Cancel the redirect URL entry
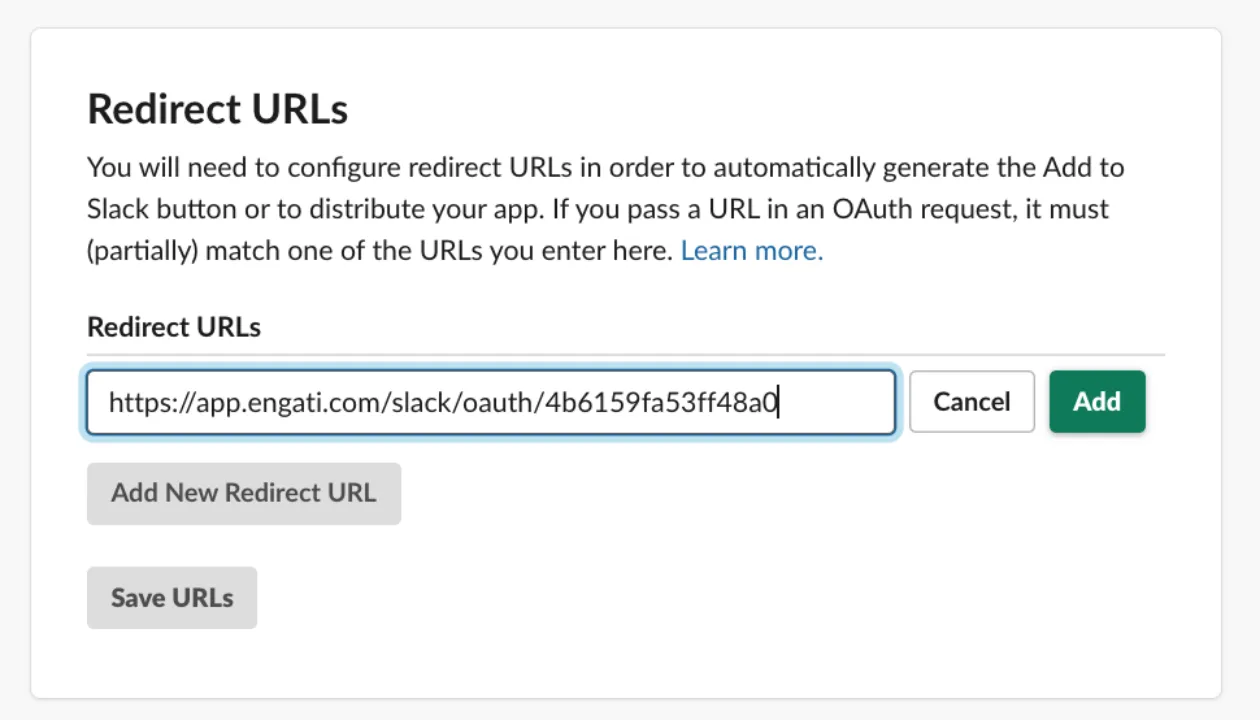This screenshot has width=1260, height=720. [972, 402]
